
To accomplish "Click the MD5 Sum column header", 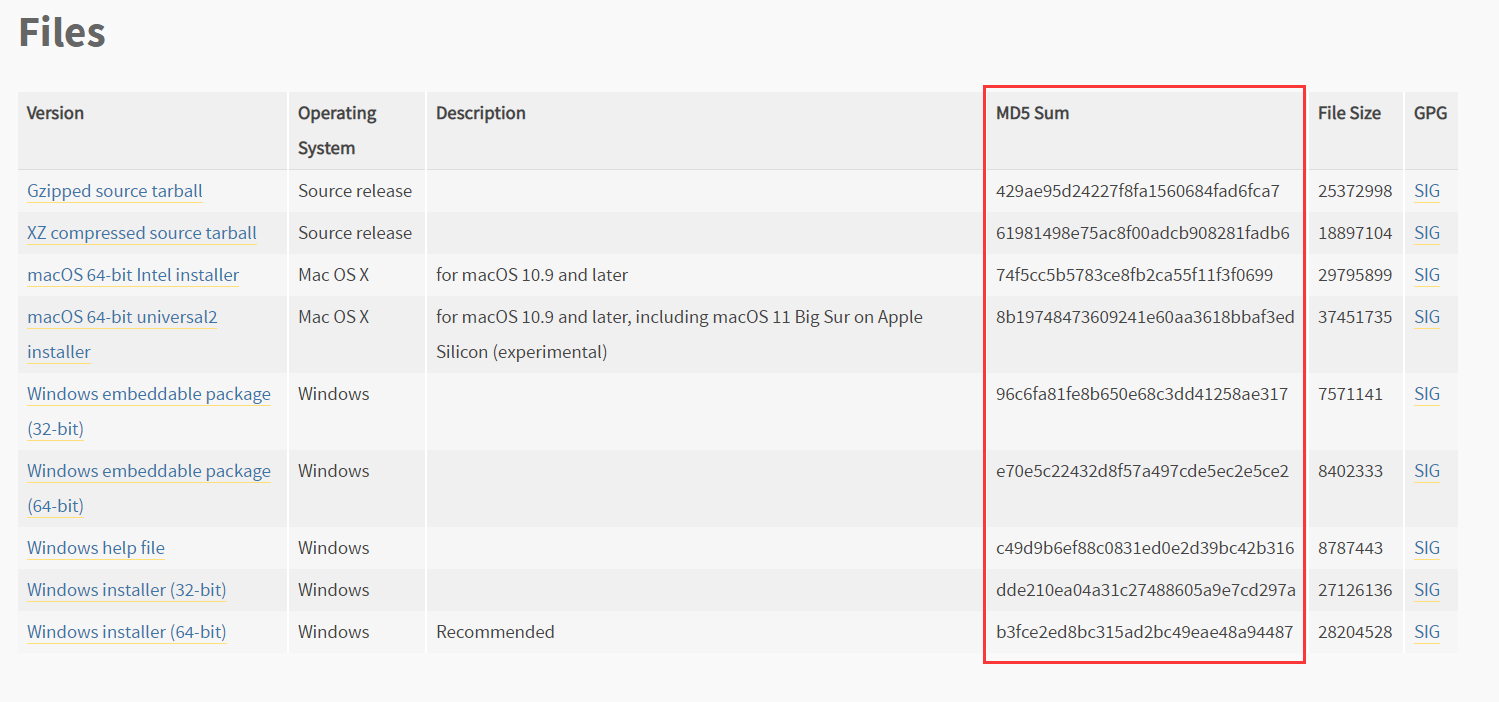I will click(x=1032, y=113).
